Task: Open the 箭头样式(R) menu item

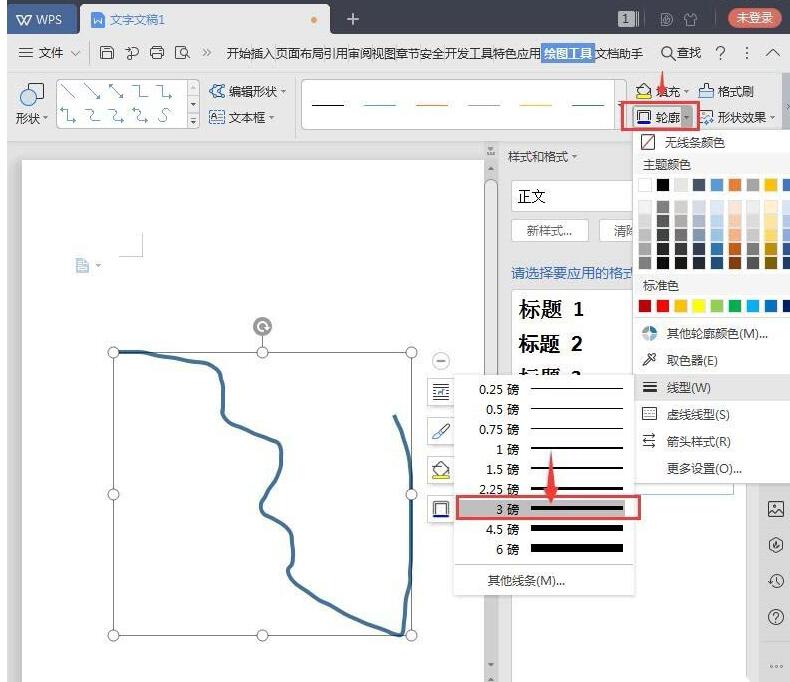Action: click(x=712, y=442)
